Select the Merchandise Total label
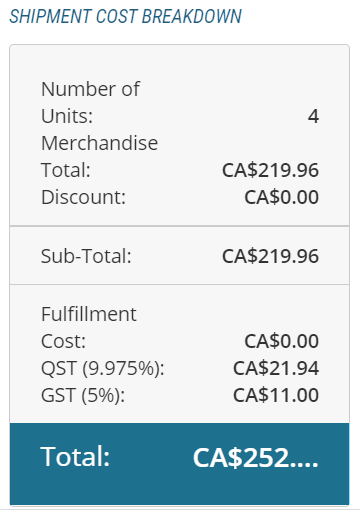360x515 pixels. tap(99, 157)
